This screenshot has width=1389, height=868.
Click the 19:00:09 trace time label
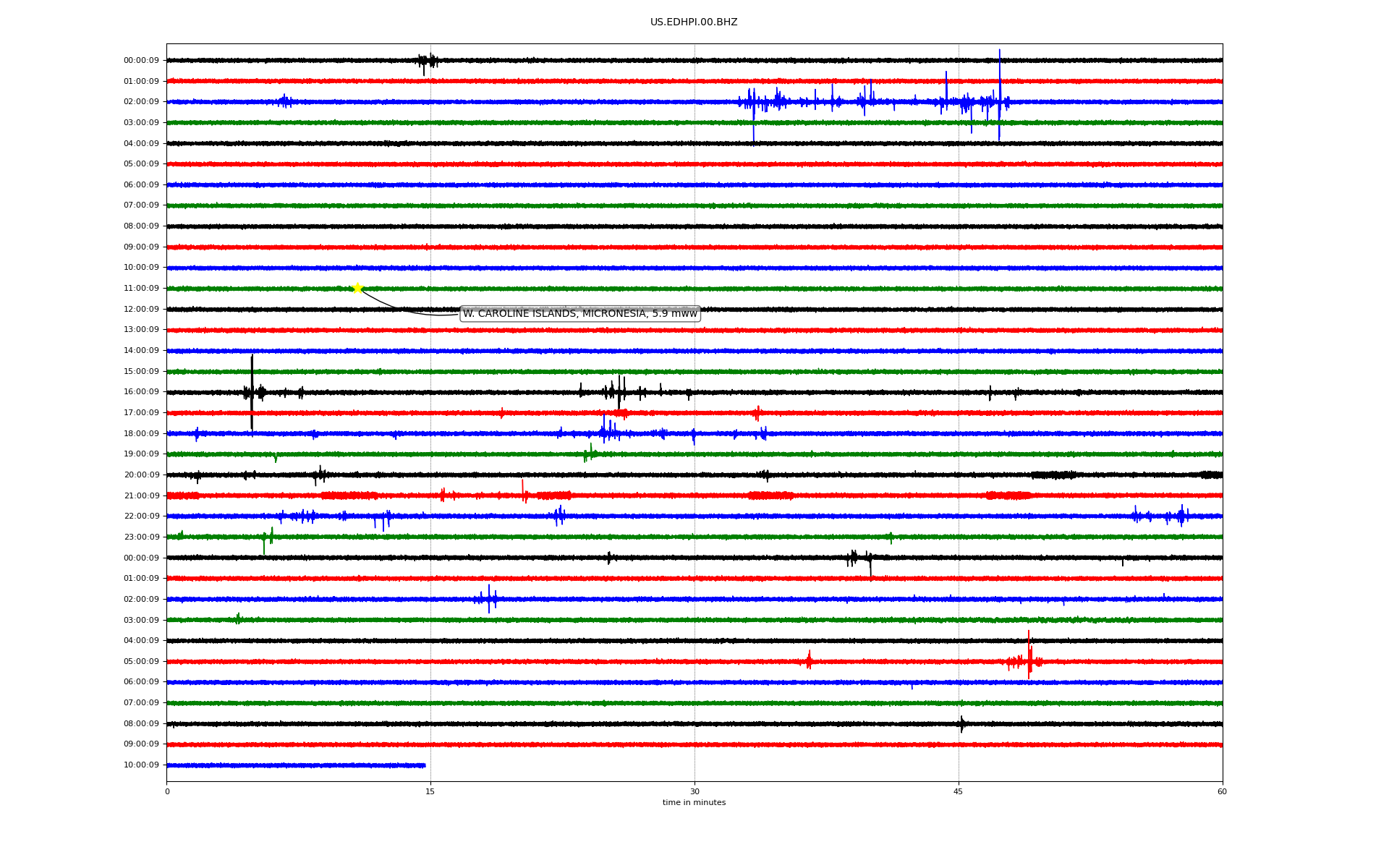(141, 454)
